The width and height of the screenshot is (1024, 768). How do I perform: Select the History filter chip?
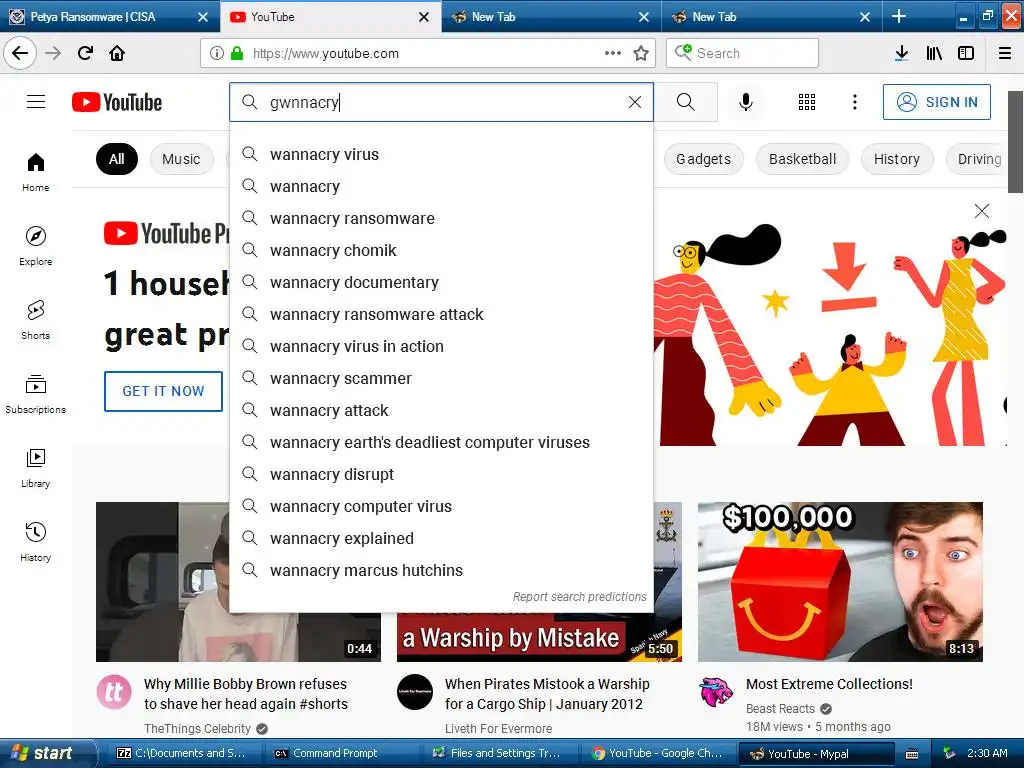[x=897, y=159]
